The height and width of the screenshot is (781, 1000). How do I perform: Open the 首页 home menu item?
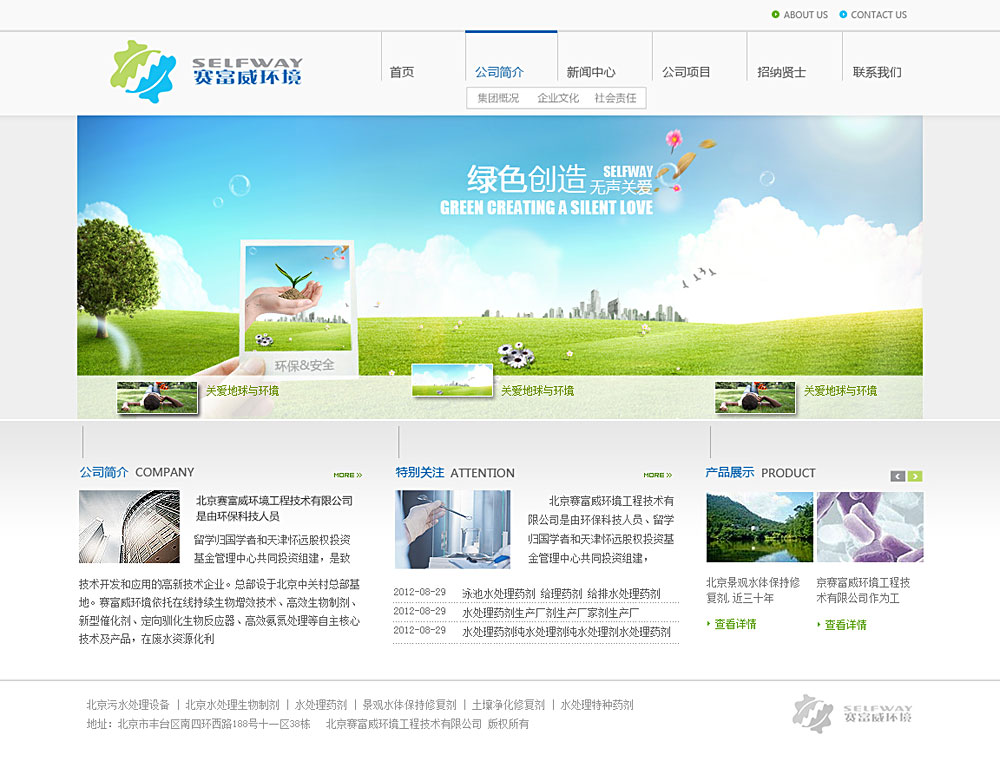tap(402, 72)
